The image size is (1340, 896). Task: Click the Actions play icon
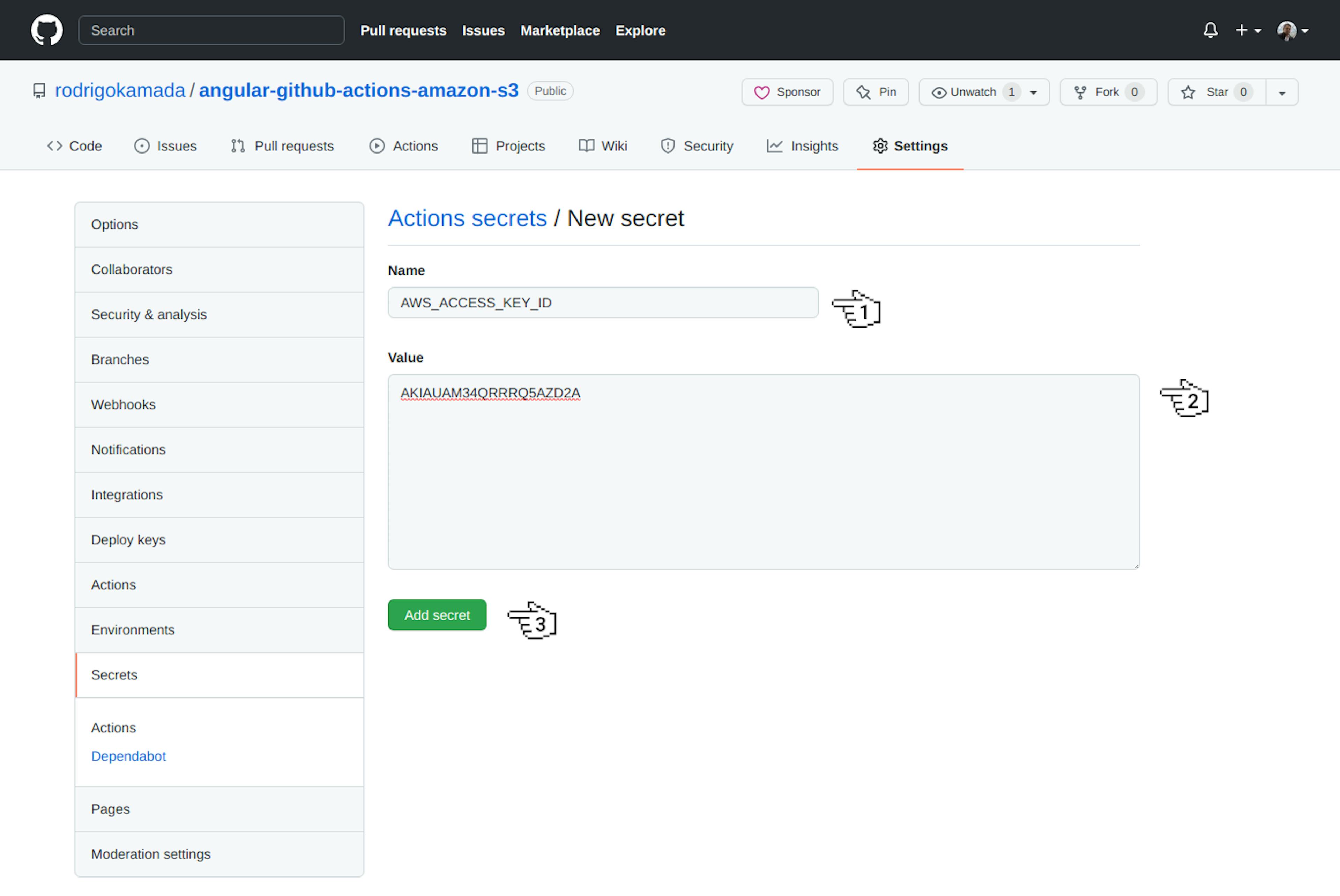pos(377,146)
